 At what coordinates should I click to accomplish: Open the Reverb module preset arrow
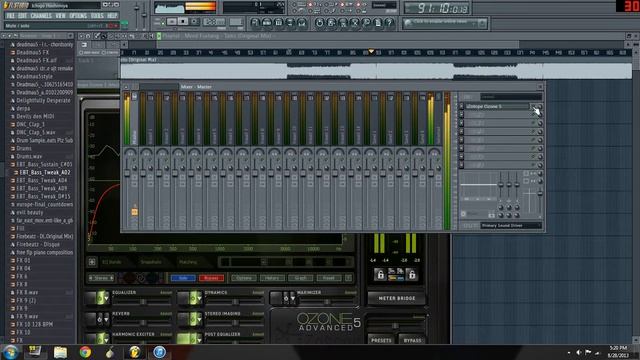tap(107, 320)
